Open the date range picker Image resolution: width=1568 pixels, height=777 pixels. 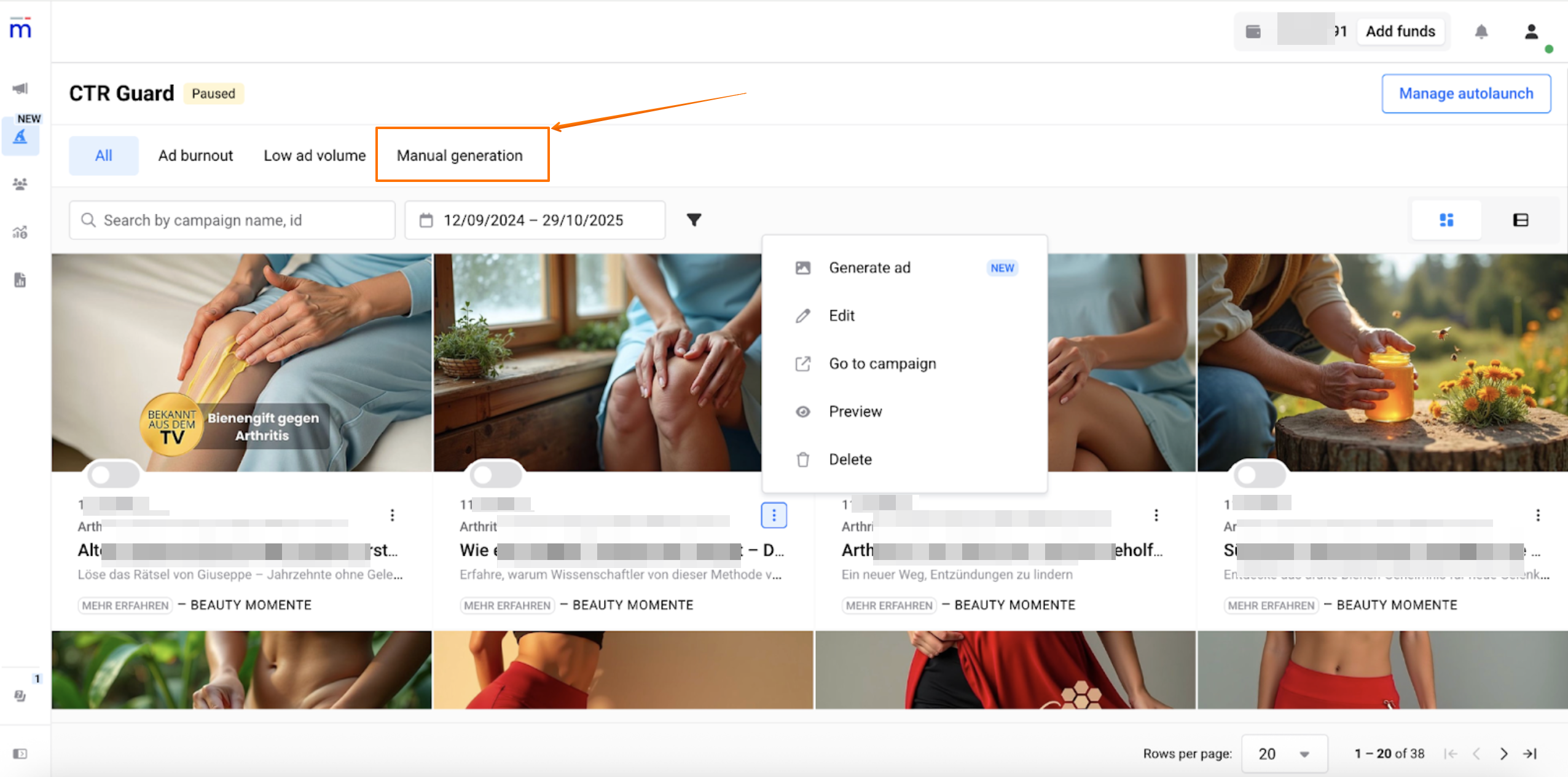(535, 220)
